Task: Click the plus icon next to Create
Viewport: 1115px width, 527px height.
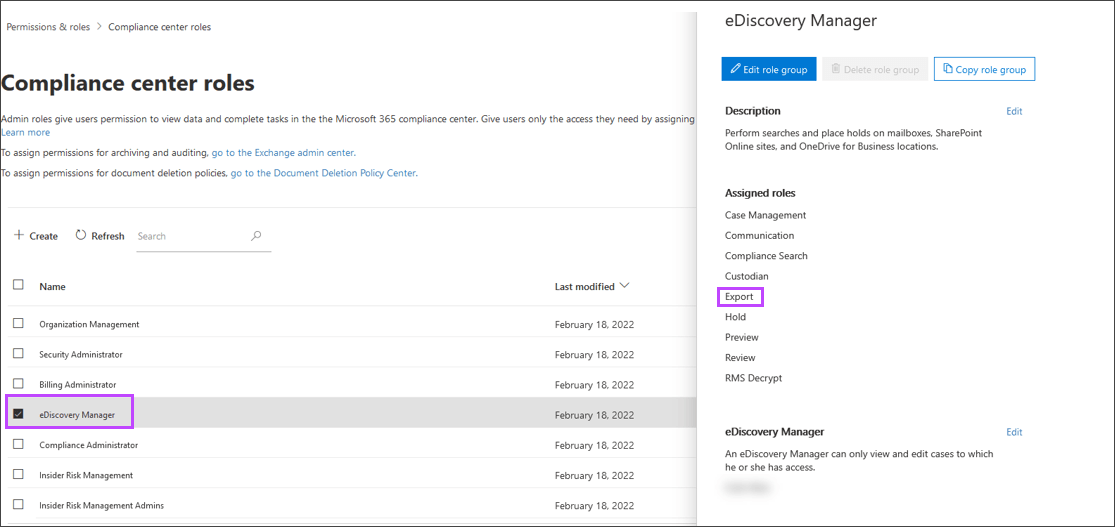Action: click(18, 236)
